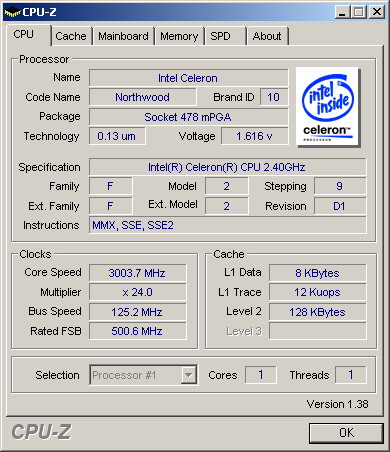Click the Voltage value 1.616 v
This screenshot has height=452, width=390.
click(x=255, y=136)
